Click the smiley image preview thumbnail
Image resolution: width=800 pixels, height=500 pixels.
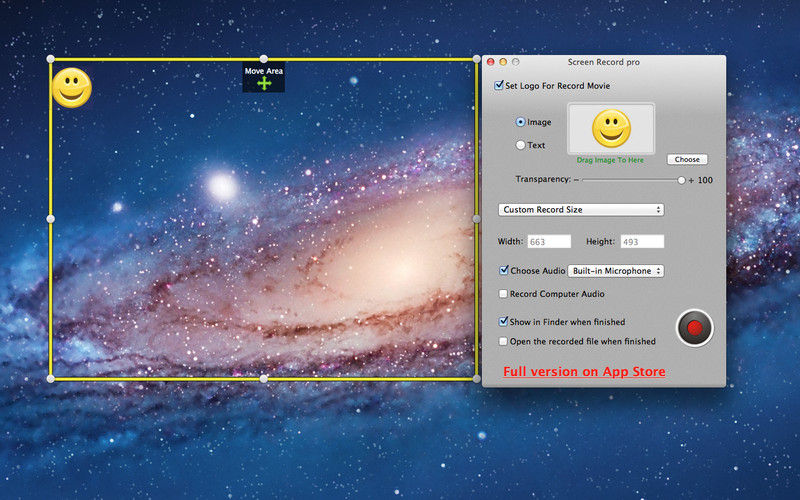pyautogui.click(x=611, y=128)
